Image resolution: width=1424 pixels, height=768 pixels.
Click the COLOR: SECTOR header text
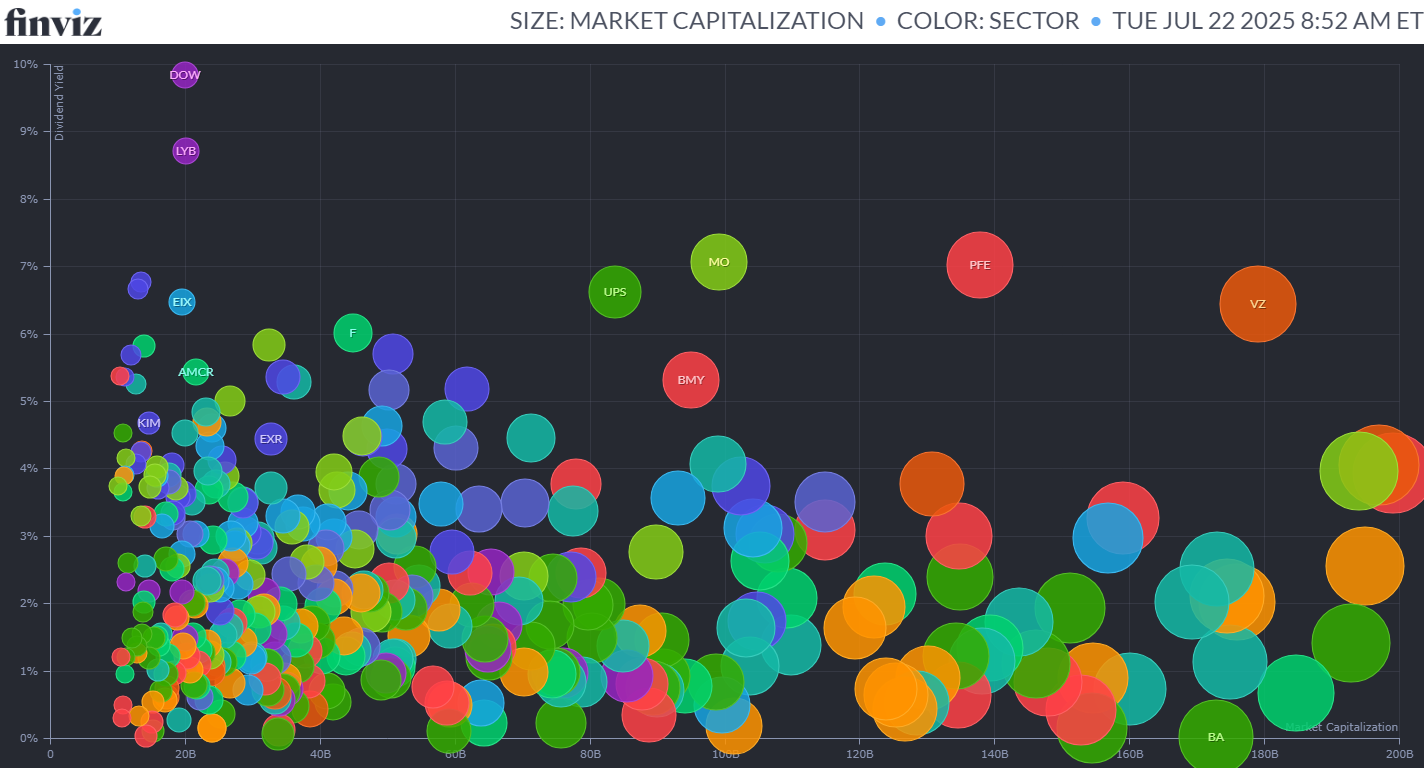988,21
